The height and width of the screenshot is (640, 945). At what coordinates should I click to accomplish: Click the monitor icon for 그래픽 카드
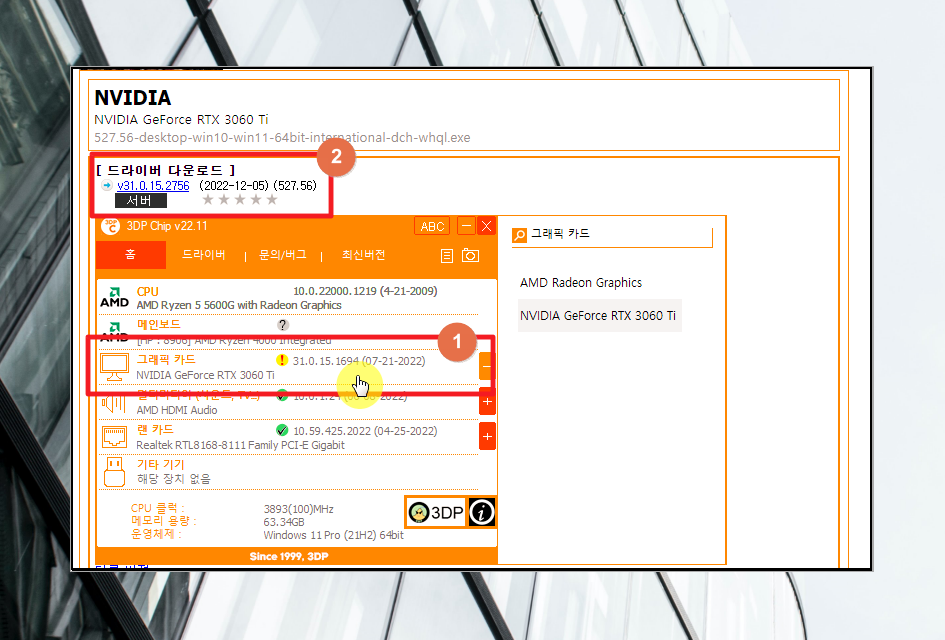coord(115,367)
